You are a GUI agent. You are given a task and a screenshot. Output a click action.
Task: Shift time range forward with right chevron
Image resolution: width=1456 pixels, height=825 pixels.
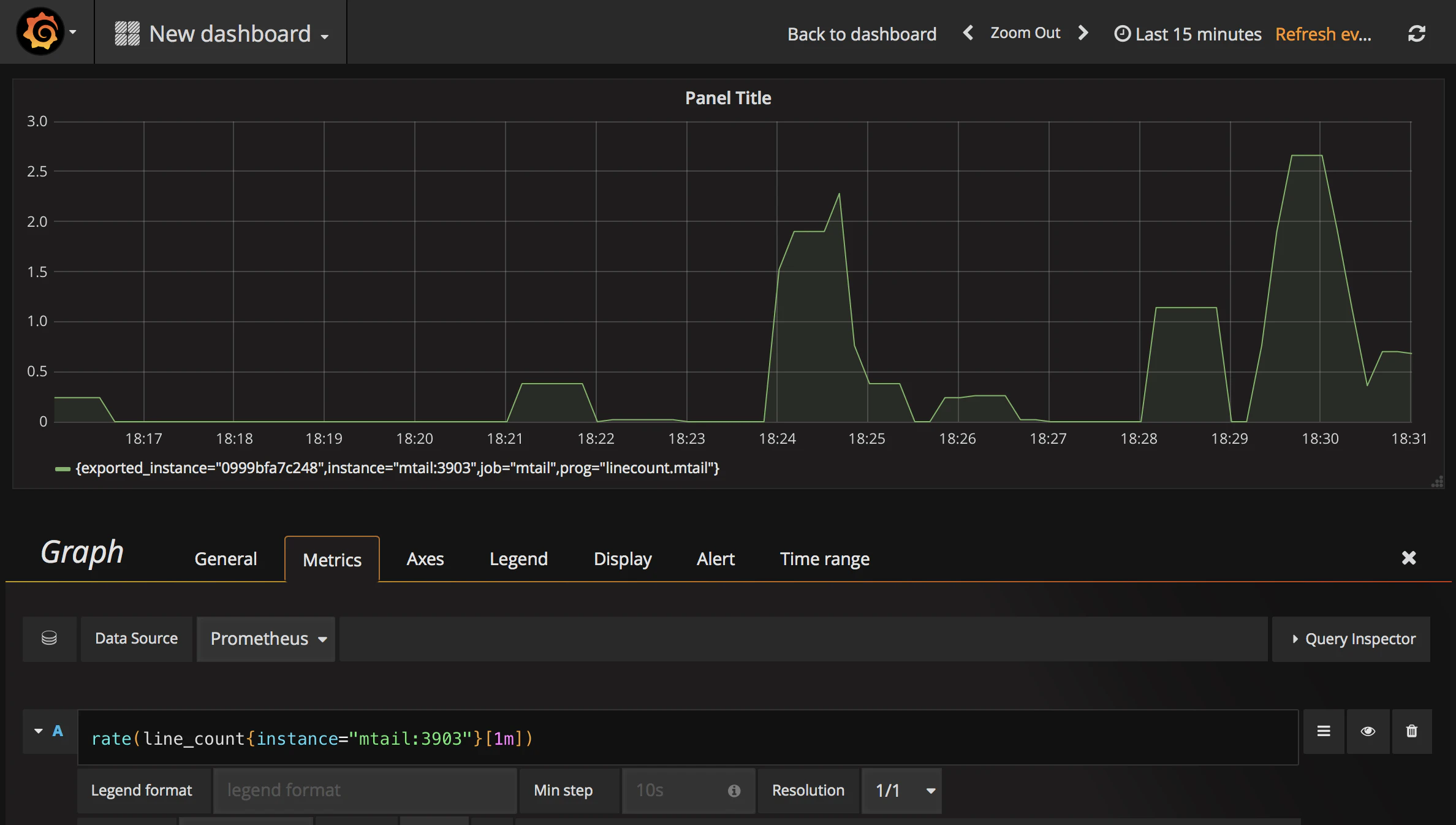[1083, 33]
